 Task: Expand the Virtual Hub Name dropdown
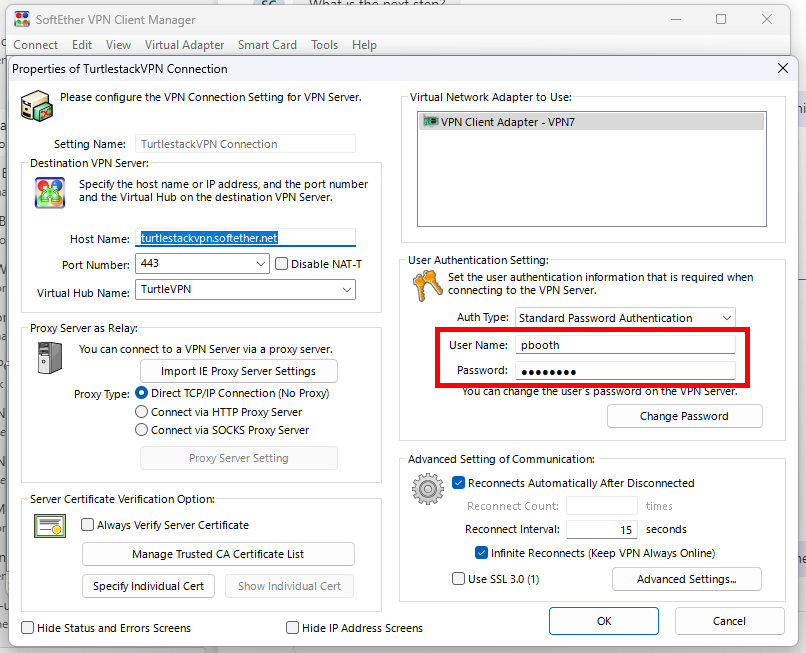tap(347, 290)
